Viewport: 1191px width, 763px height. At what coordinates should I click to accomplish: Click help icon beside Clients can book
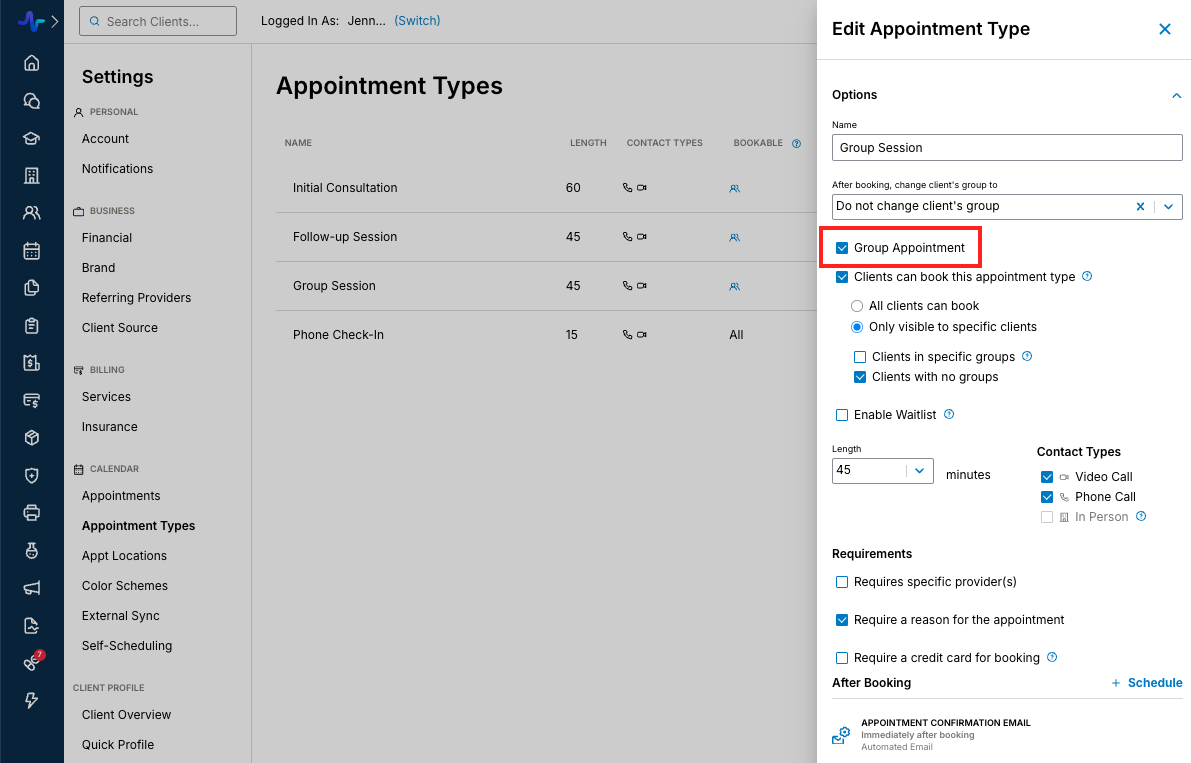pyautogui.click(x=1087, y=276)
